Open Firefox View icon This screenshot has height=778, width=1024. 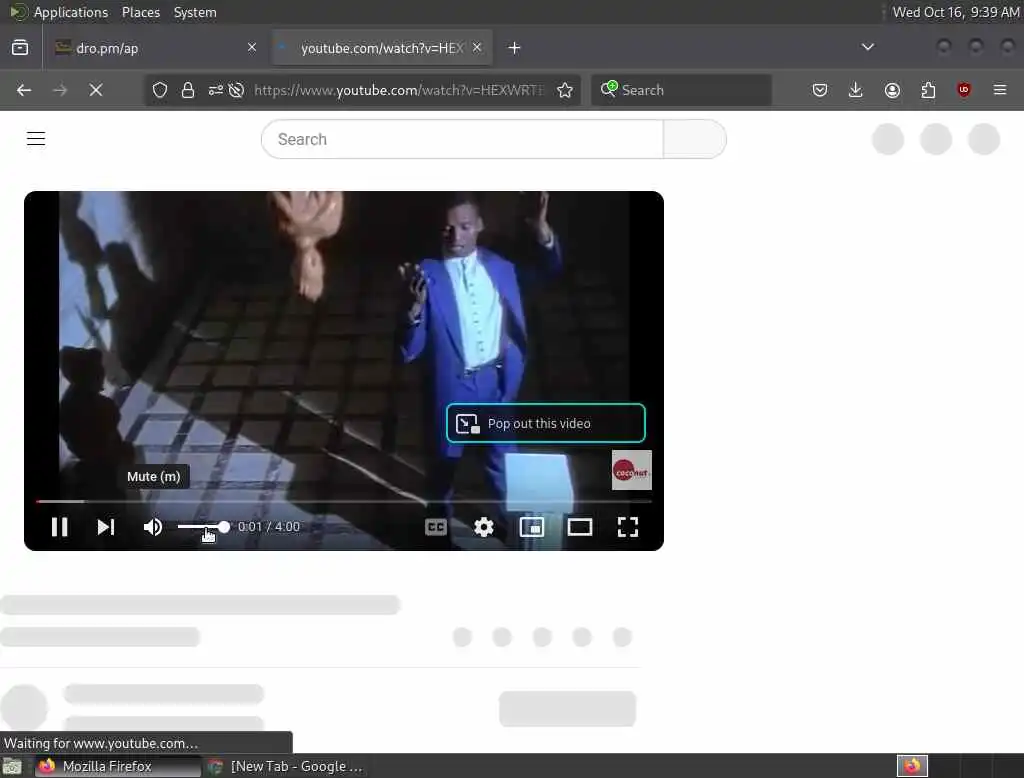(20, 47)
